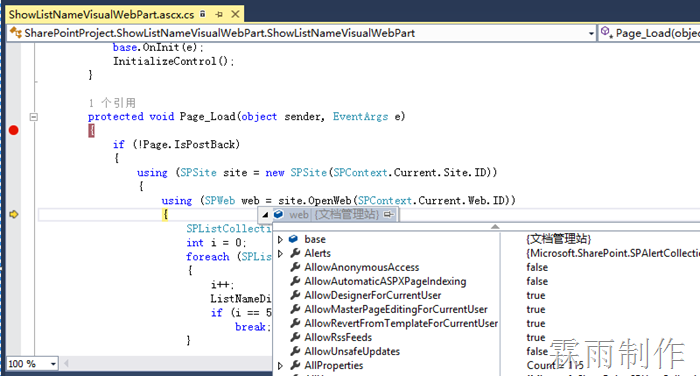Click the AllowMasterPageEditingForCurrentUser wrench icon
The height and width of the screenshot is (376, 700).
[295, 309]
